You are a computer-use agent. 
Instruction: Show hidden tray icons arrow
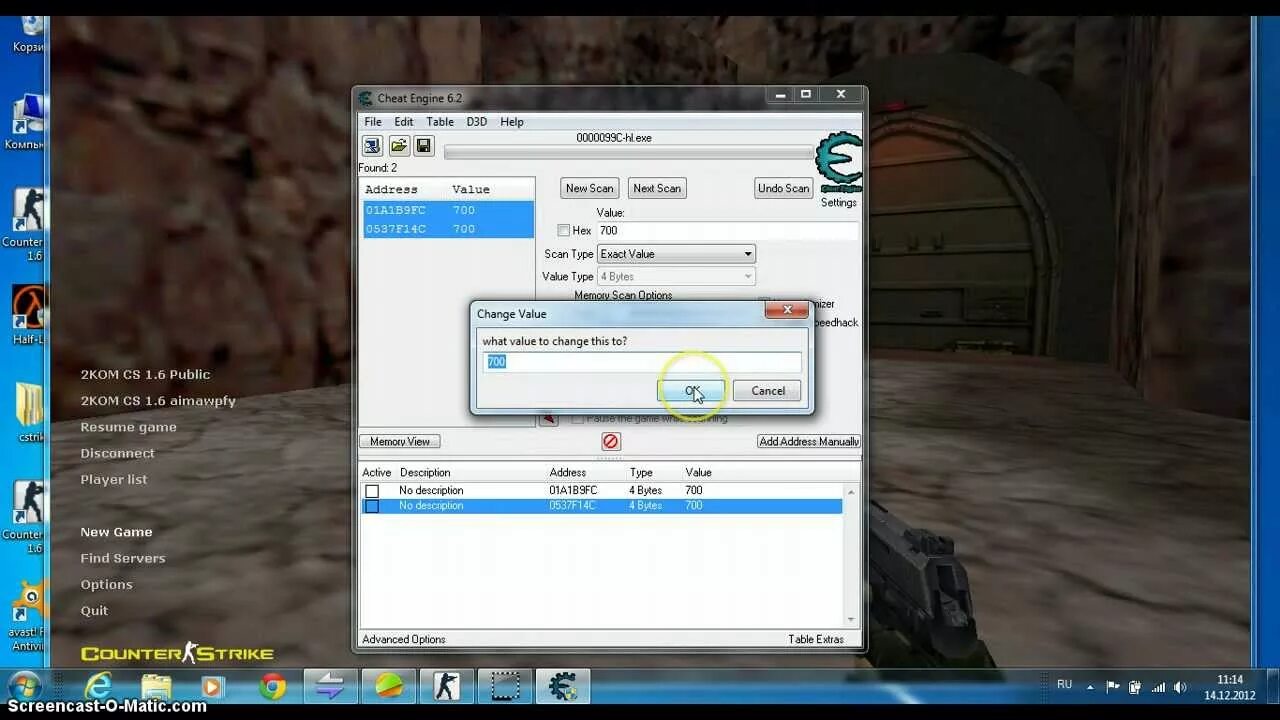coord(1092,687)
